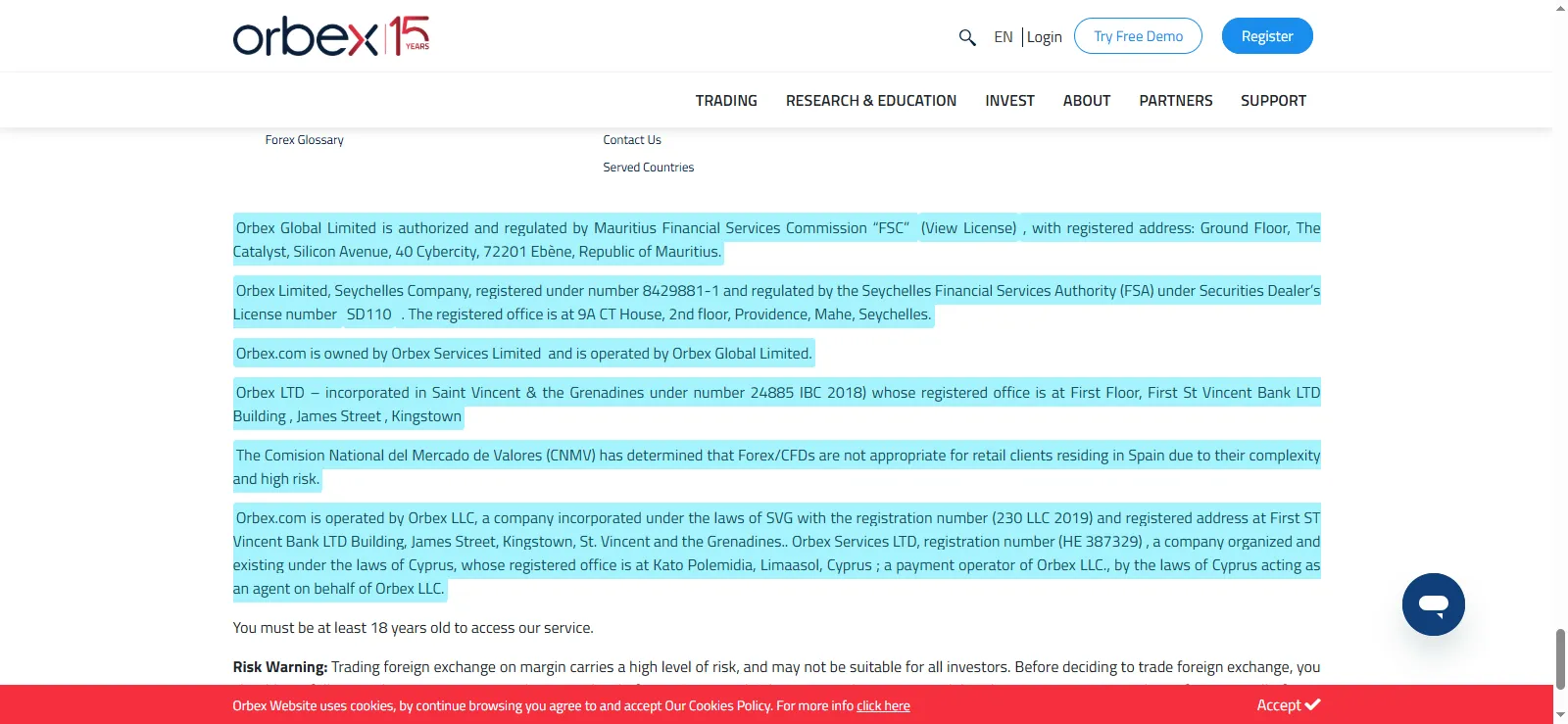1568x724 pixels.
Task: Click the blue Register button
Action: [1267, 36]
